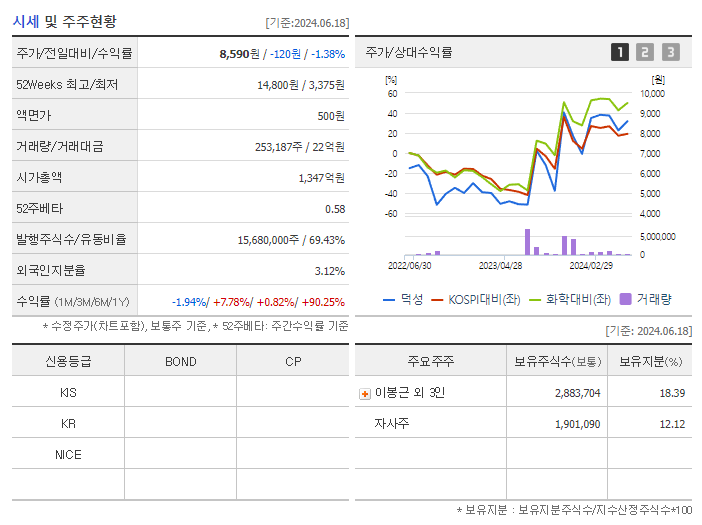Switch to chart tab 2
This screenshot has height=525, width=702.
pos(645,52)
